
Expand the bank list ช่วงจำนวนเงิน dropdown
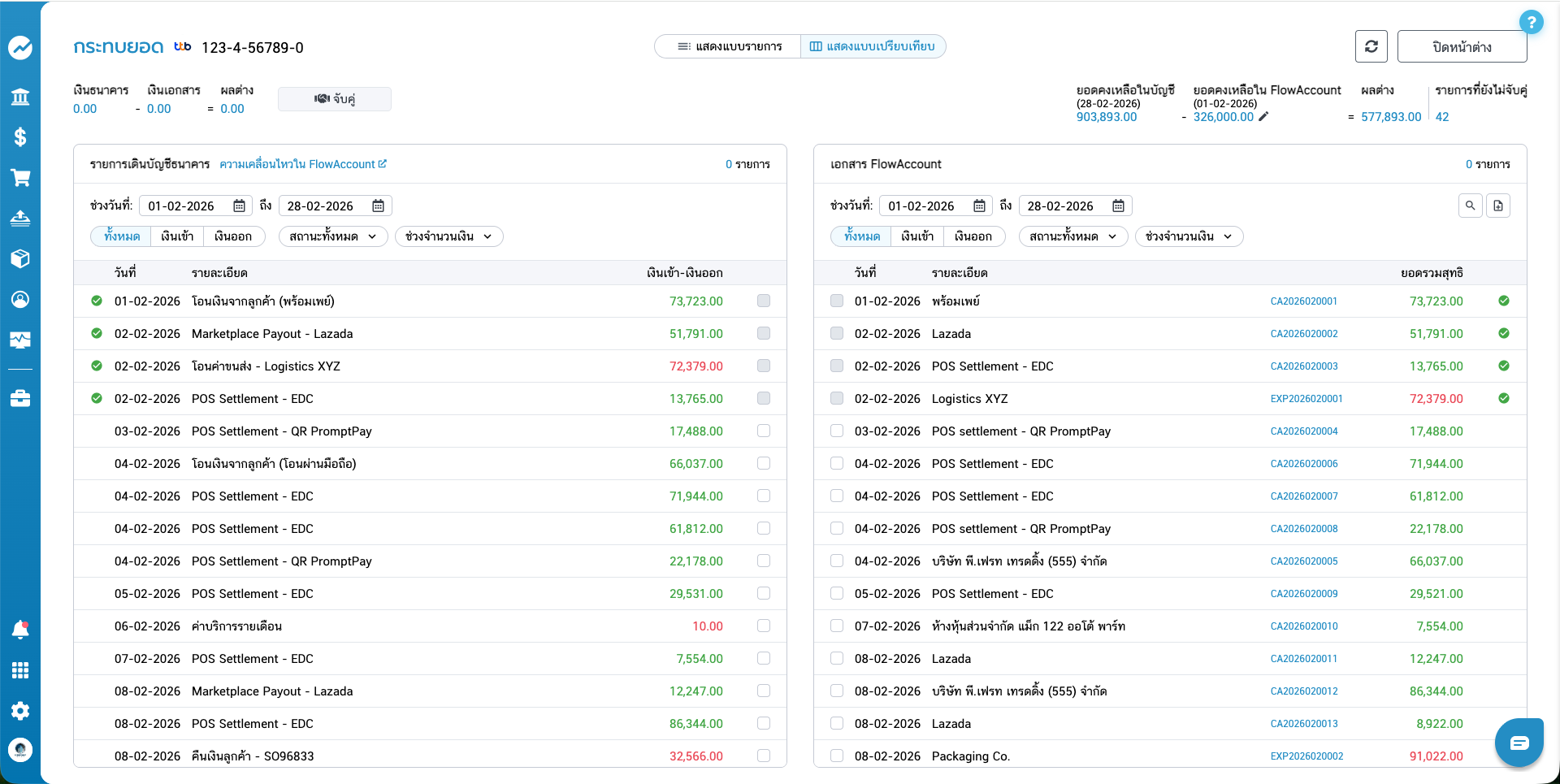[x=448, y=236]
